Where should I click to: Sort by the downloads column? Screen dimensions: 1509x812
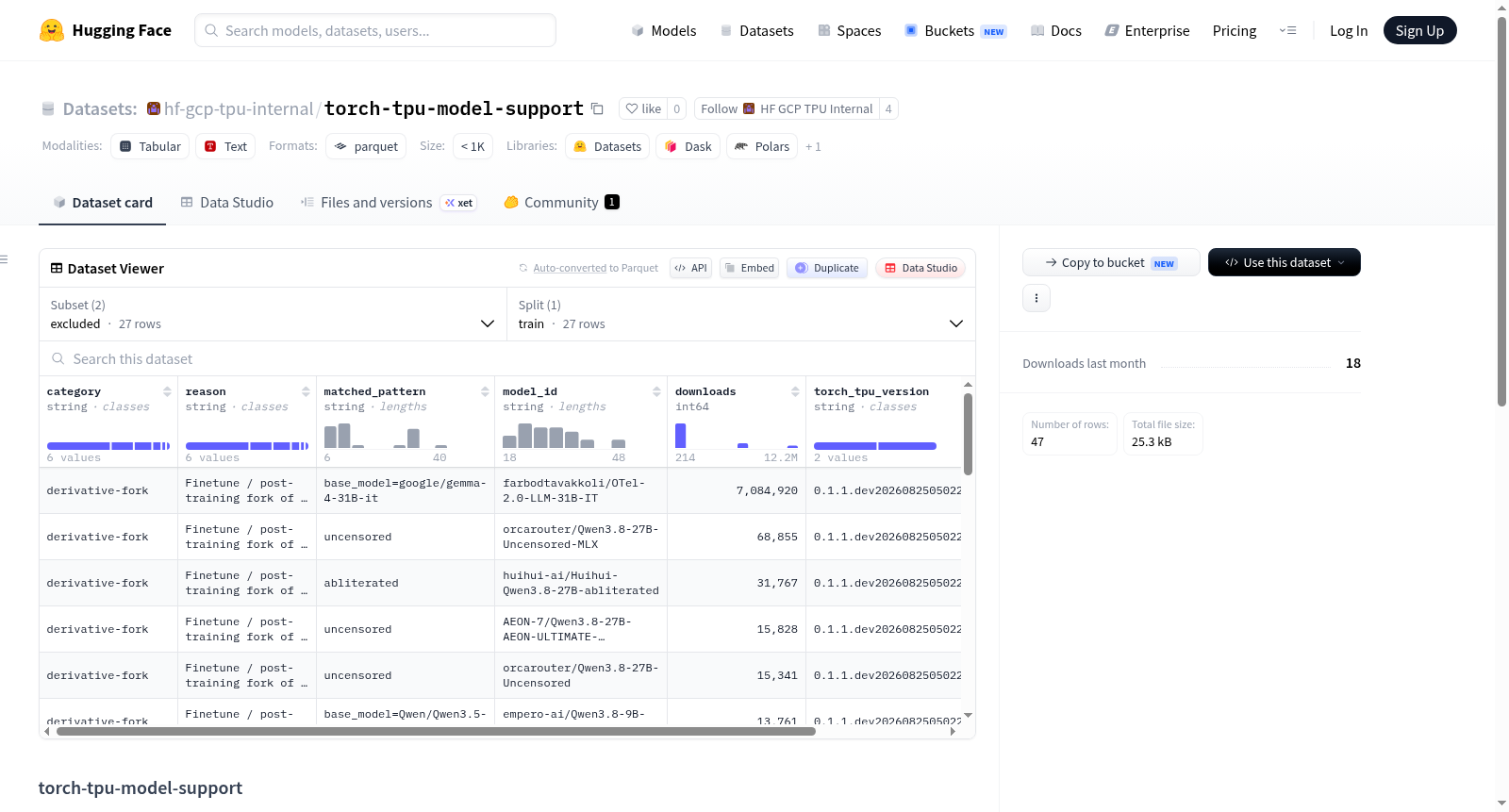[795, 391]
